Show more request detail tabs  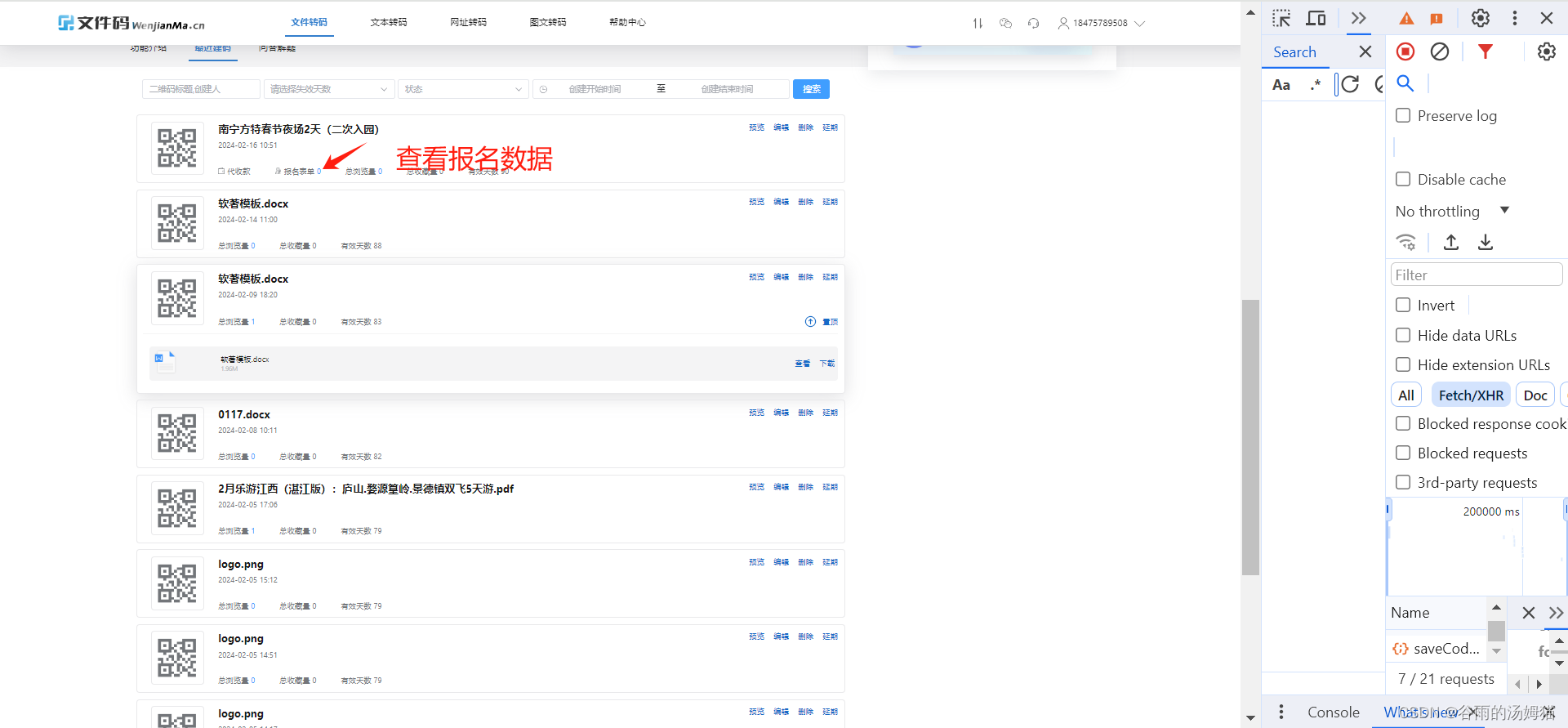1556,613
